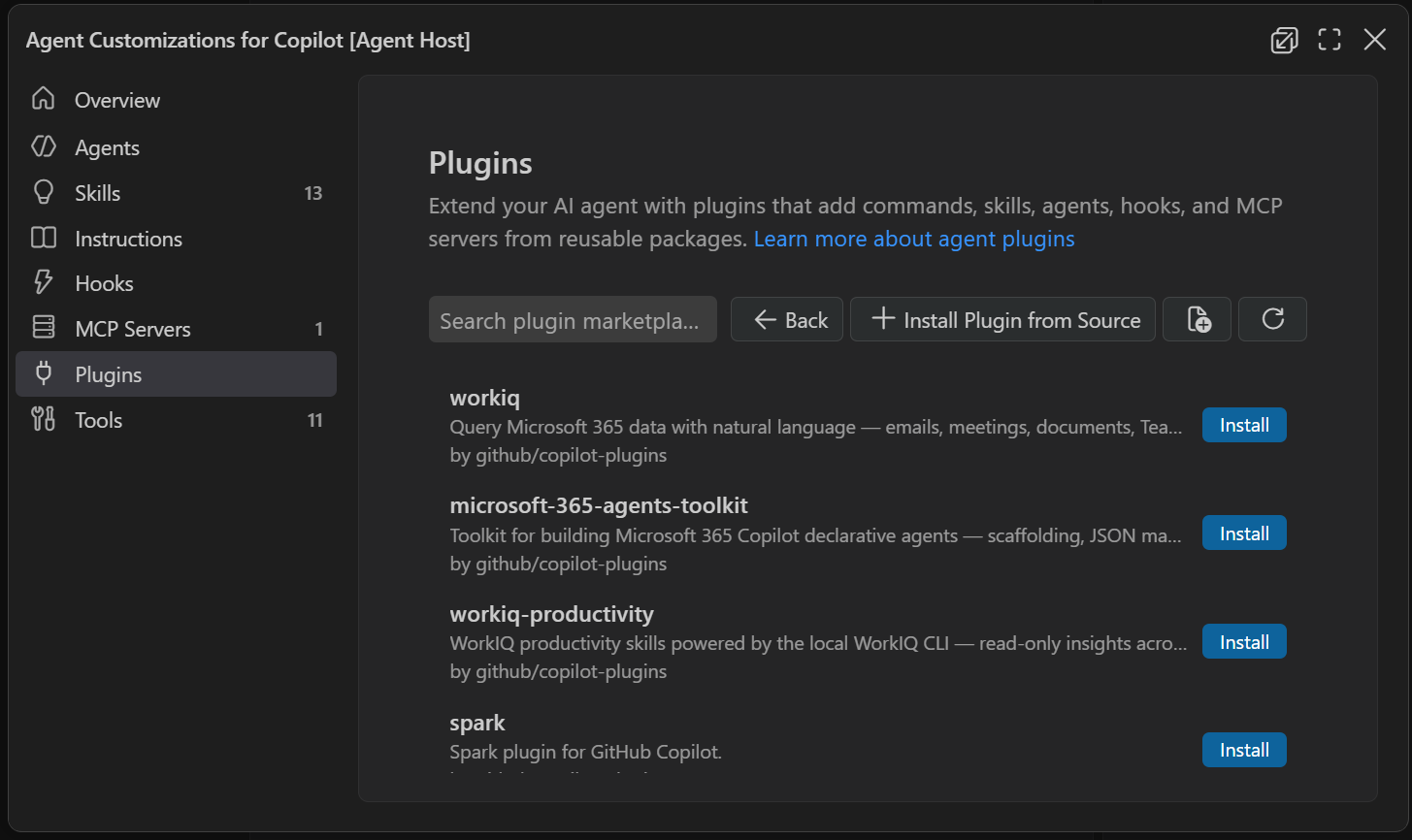This screenshot has height=840, width=1412.
Task: Select the Plugins sidebar item
Action: pyautogui.click(x=176, y=373)
